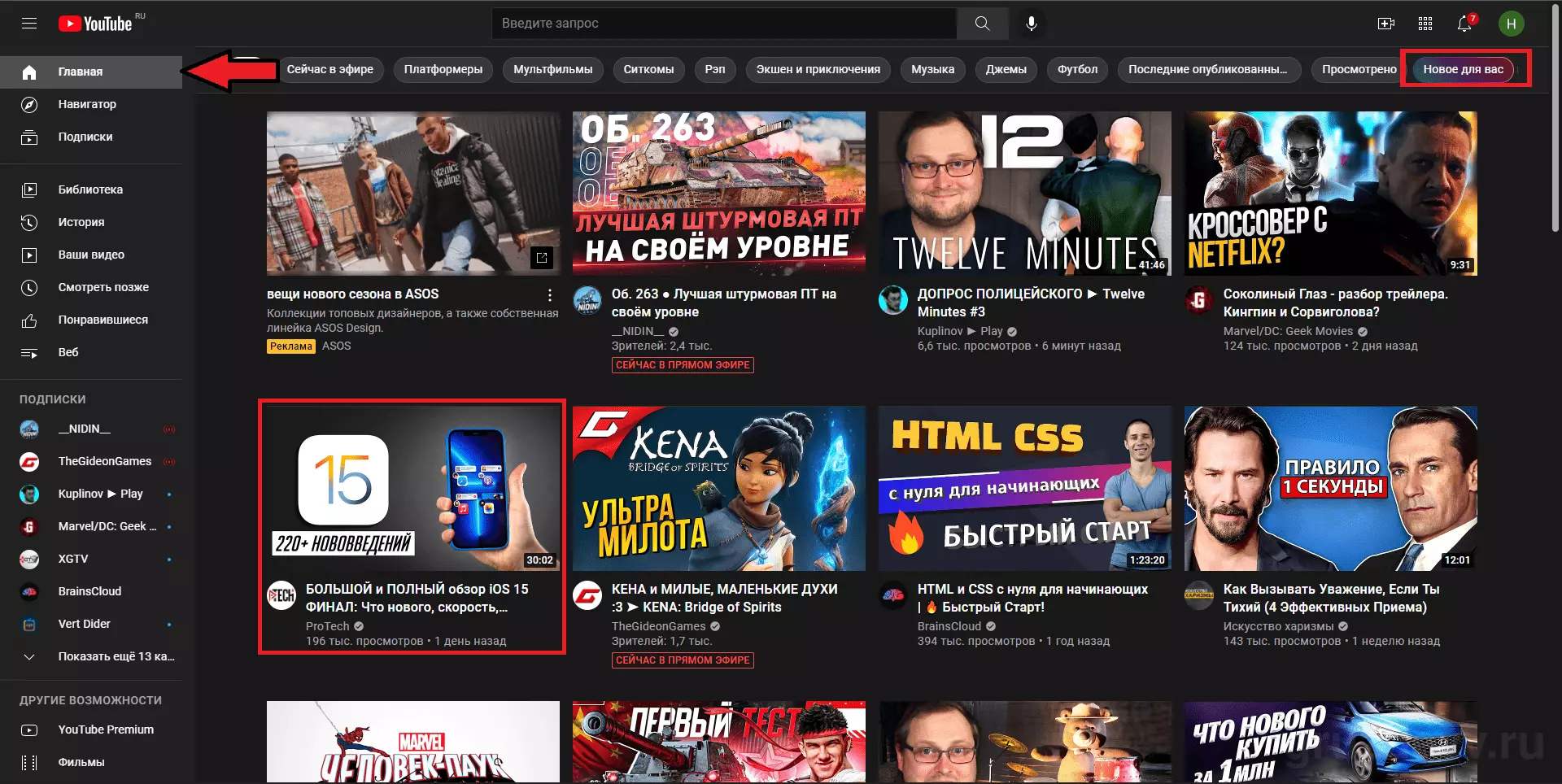Select the Рэп chip
Screen dimensions: 1562x784
[x=715, y=69]
